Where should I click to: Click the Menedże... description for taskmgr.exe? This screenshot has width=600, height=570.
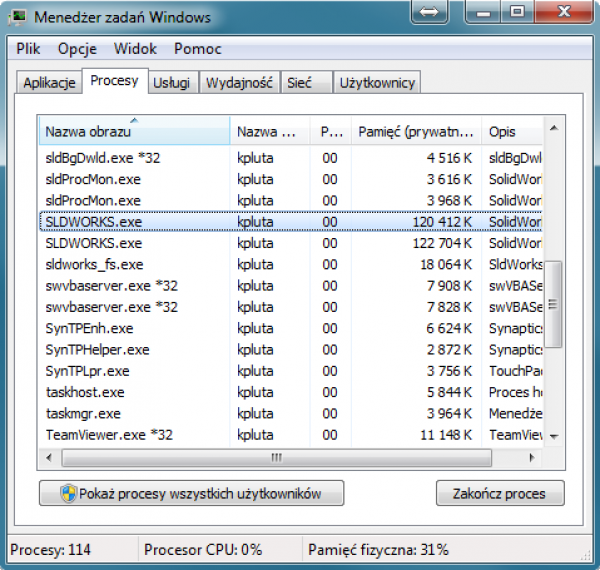515,414
